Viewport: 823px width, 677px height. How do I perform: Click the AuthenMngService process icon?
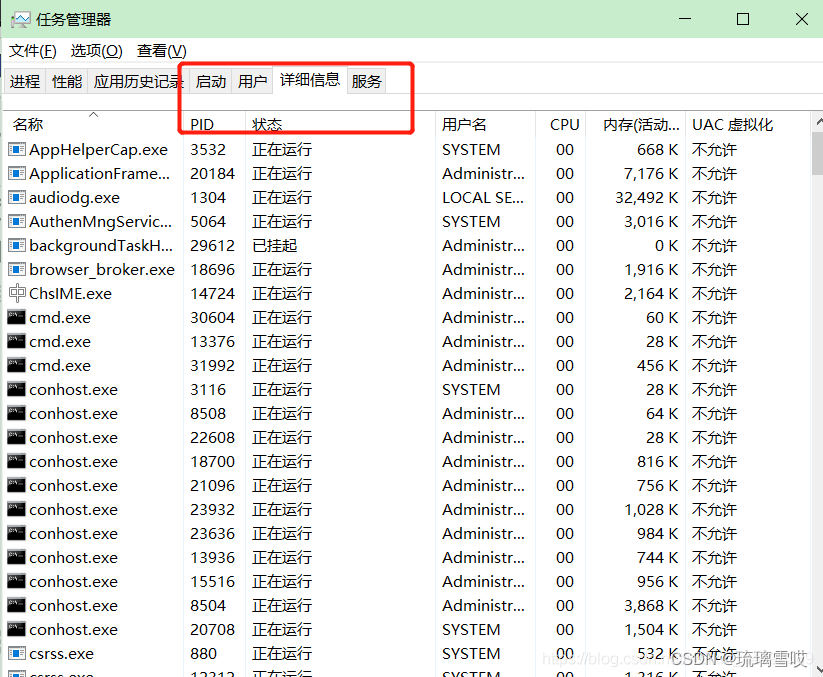[17, 221]
